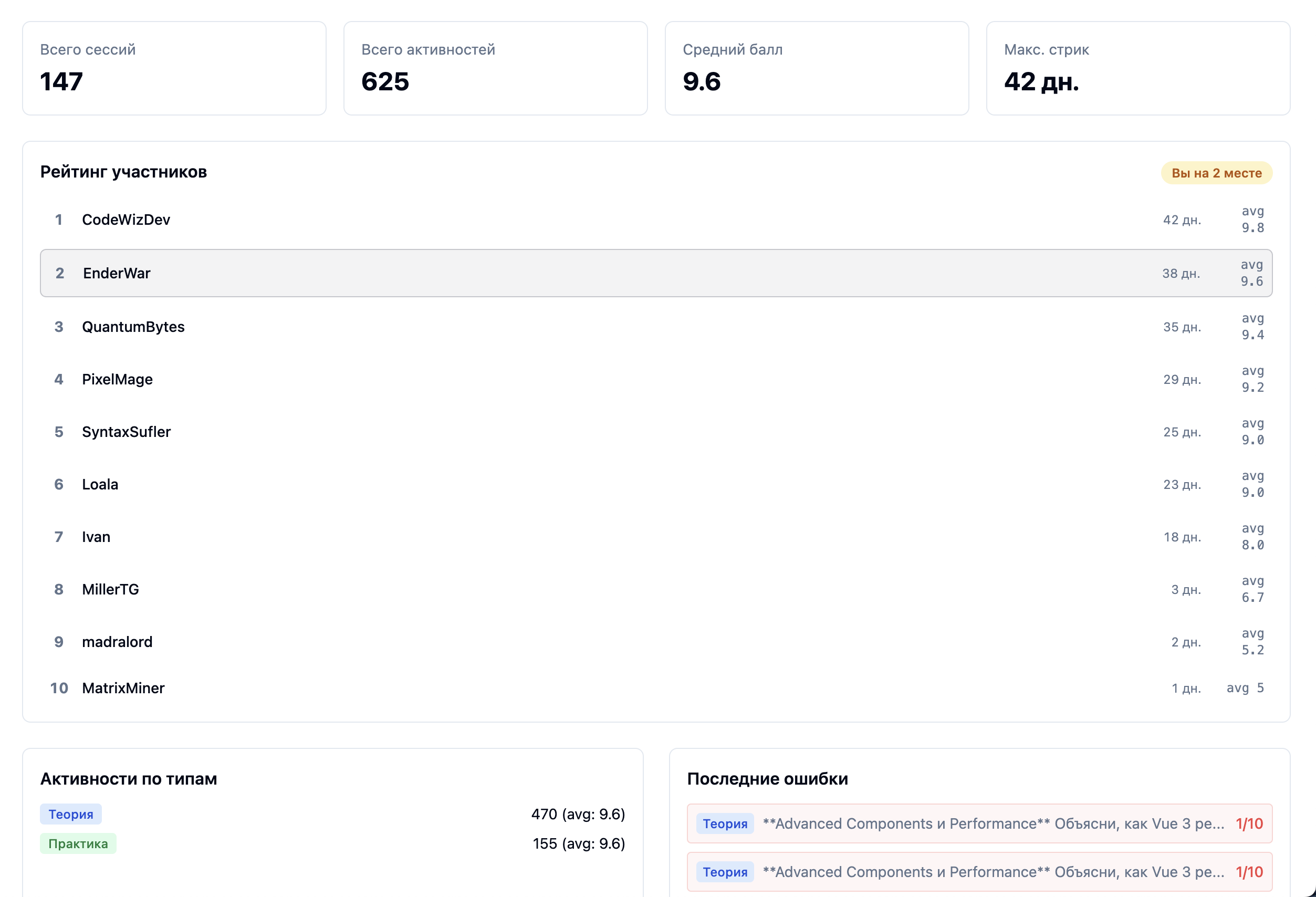The height and width of the screenshot is (897, 1316).
Task: Click the 'Вы на 2 месте' badge
Action: coord(1216,173)
